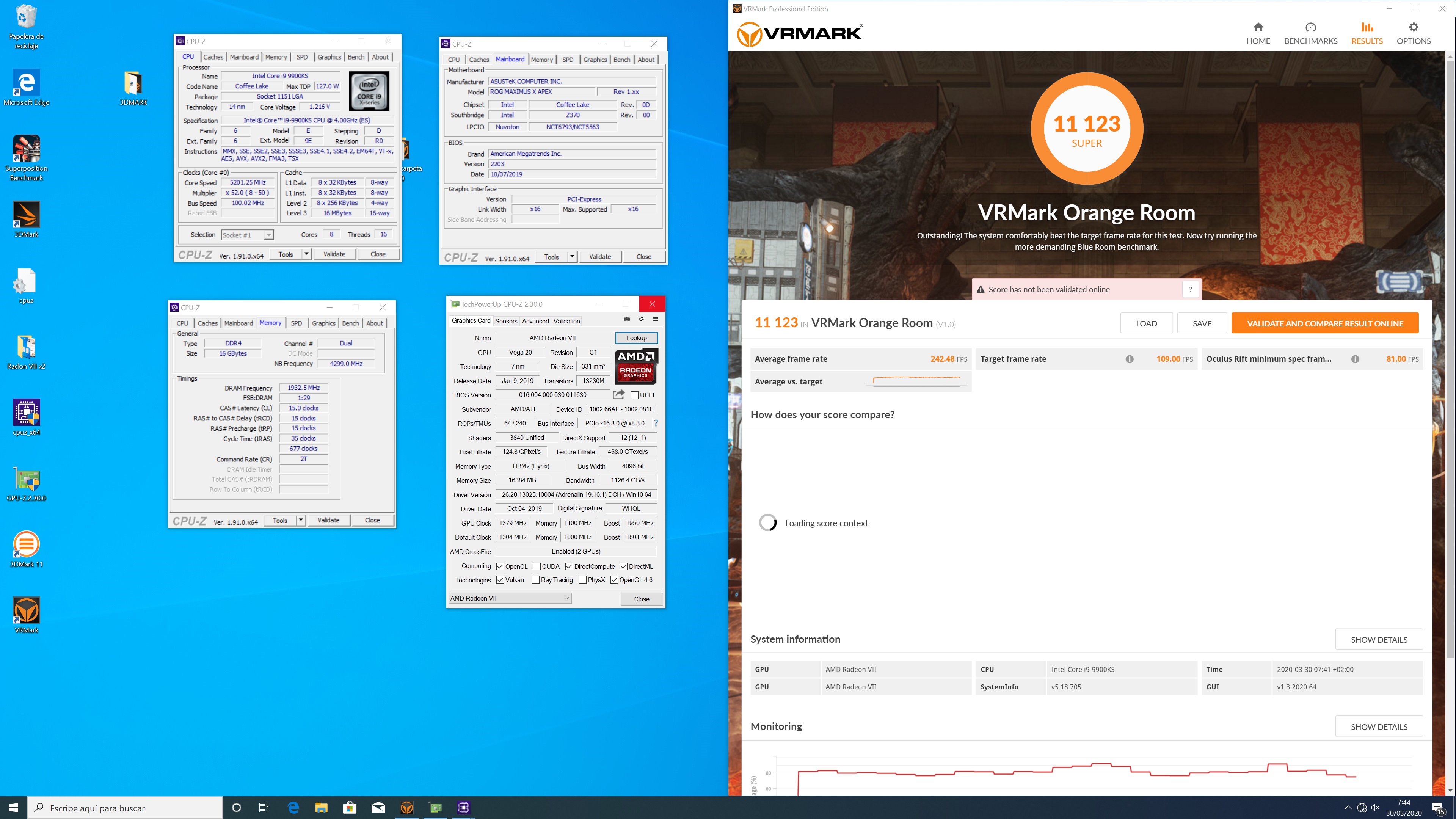Expand Tools arrow in CPU-Z CPU window
The image size is (1456, 819).
tap(306, 254)
